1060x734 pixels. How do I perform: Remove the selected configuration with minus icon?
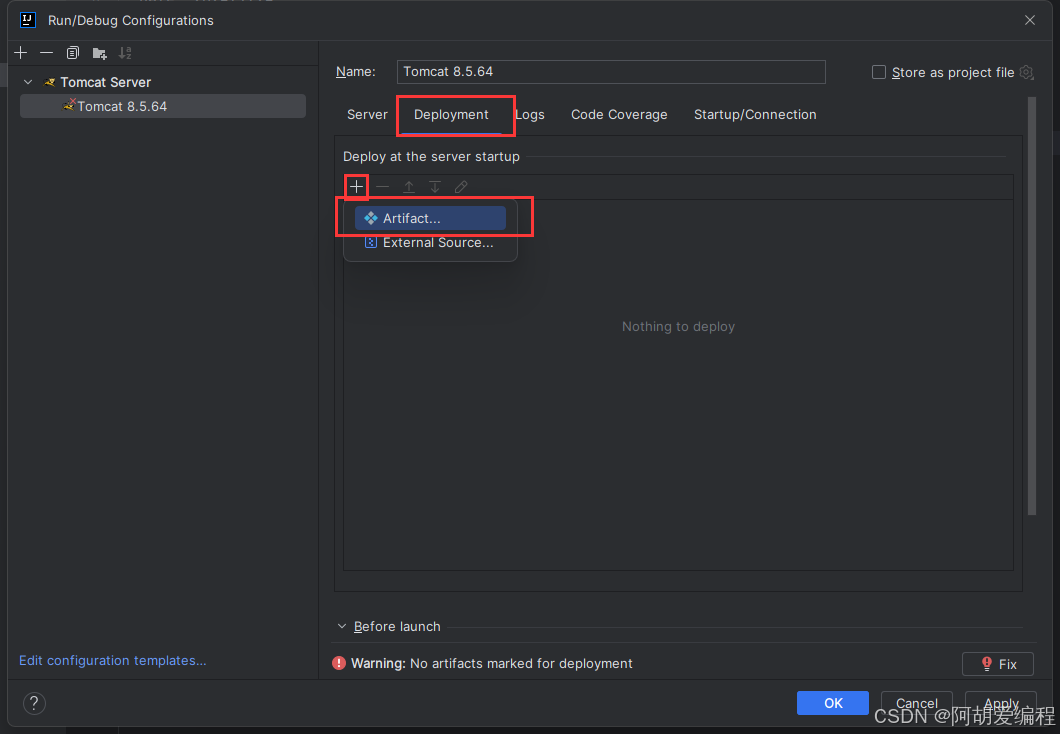[x=46, y=53]
